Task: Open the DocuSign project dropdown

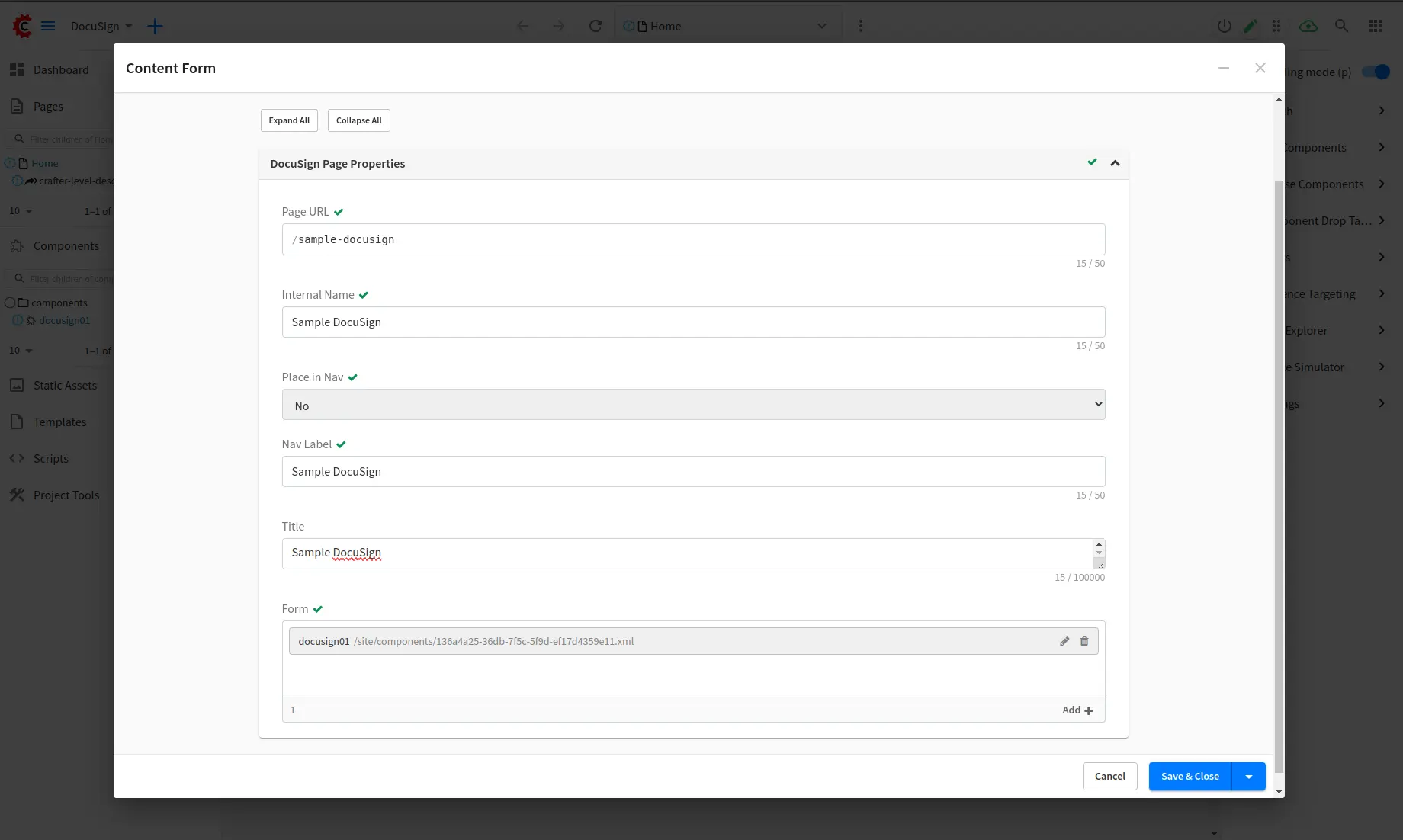Action: coord(101,26)
